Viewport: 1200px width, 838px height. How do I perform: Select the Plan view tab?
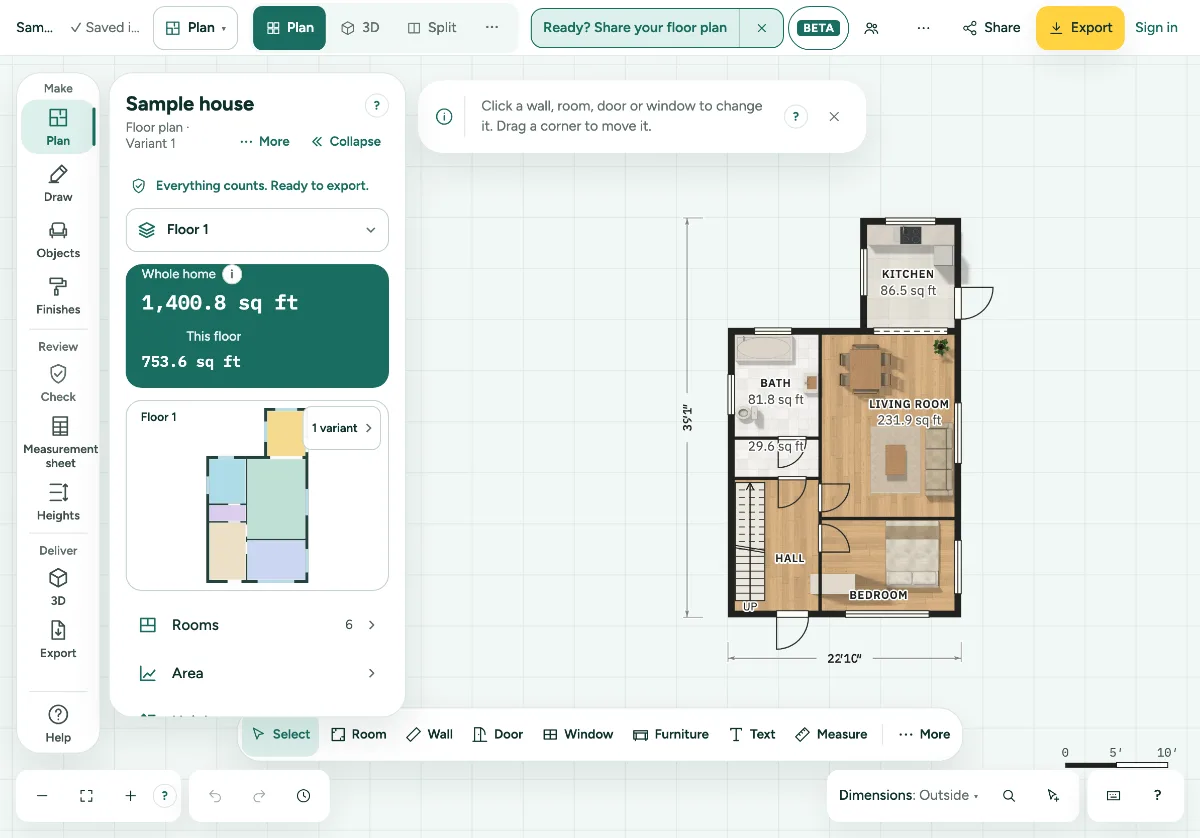(290, 28)
